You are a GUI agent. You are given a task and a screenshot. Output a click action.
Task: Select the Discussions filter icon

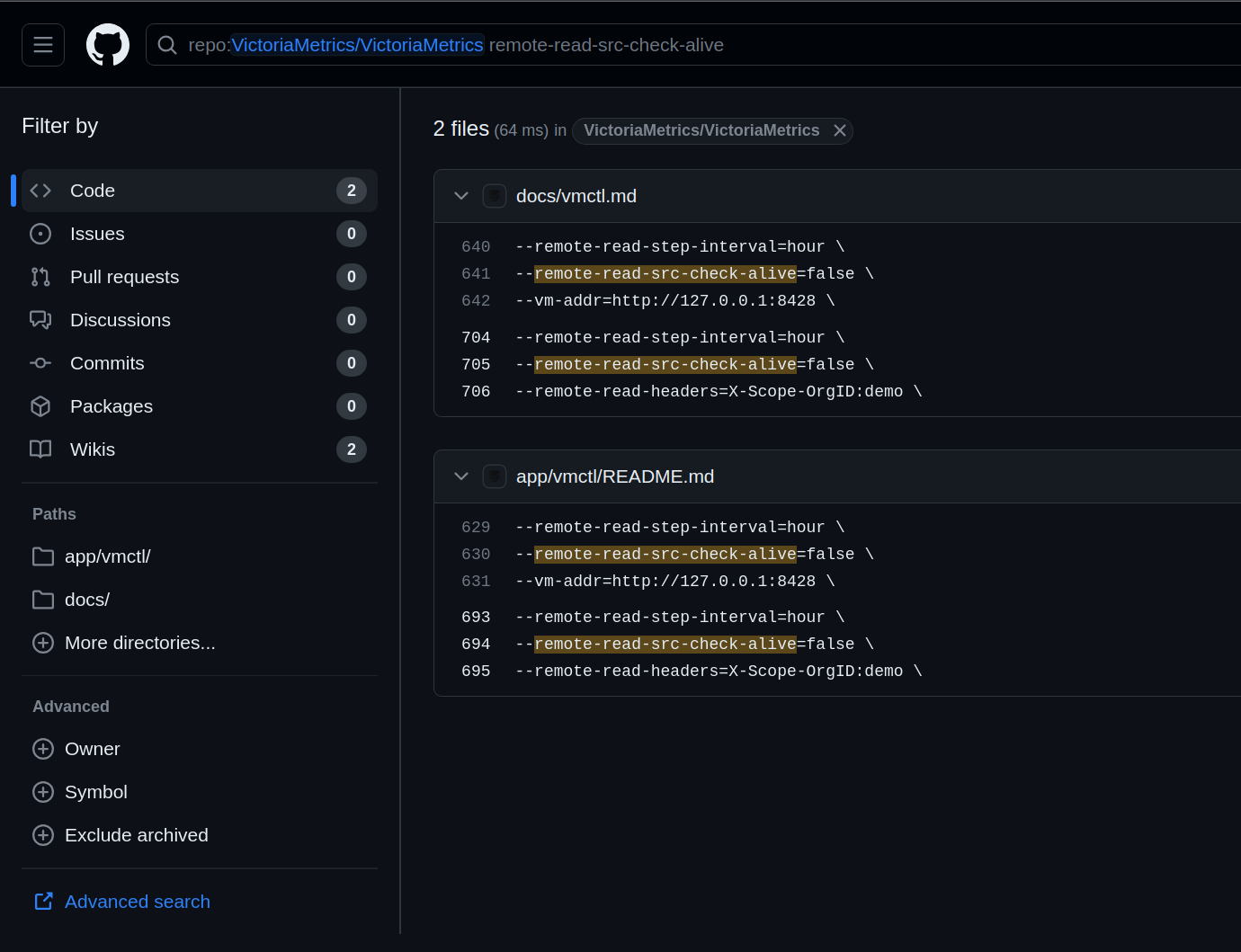(x=40, y=320)
